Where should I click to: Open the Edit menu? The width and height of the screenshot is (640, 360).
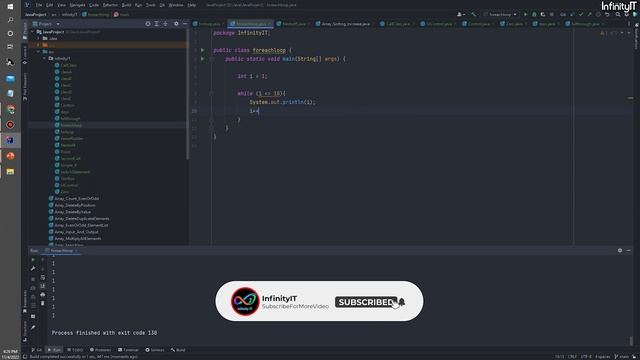(49, 5)
